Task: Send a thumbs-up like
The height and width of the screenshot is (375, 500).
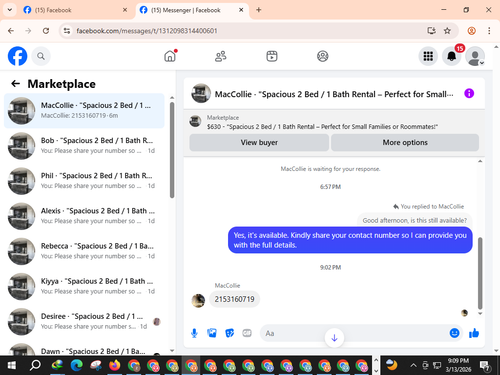Action: coord(474,333)
